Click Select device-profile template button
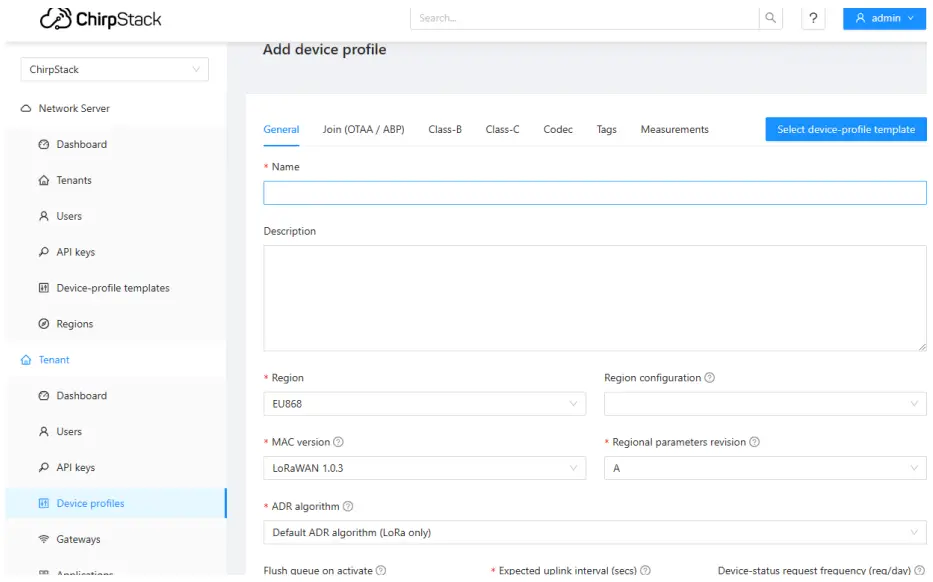Screen dimensions: 933x582 pyautogui.click(x=845, y=129)
